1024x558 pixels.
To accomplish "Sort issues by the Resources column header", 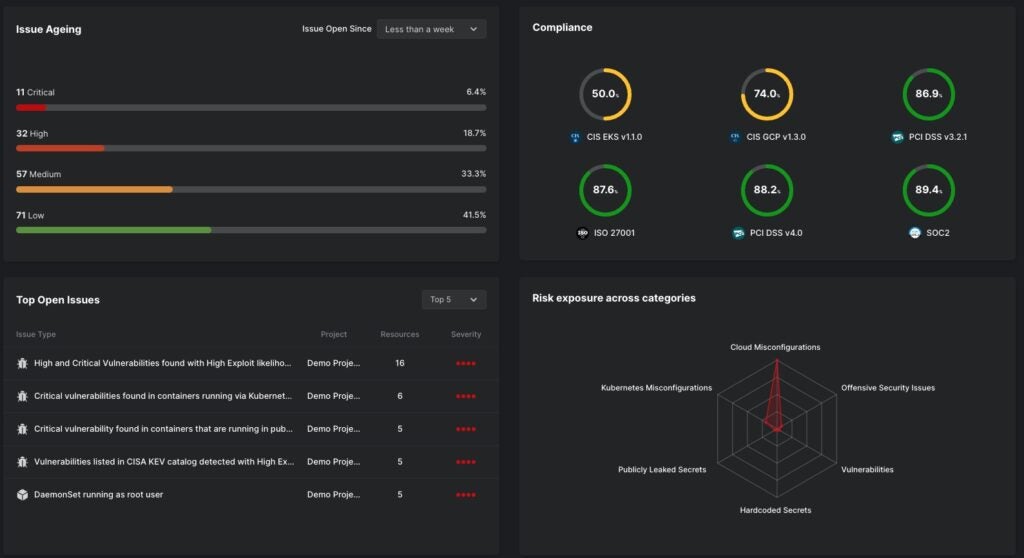I will click(x=399, y=334).
